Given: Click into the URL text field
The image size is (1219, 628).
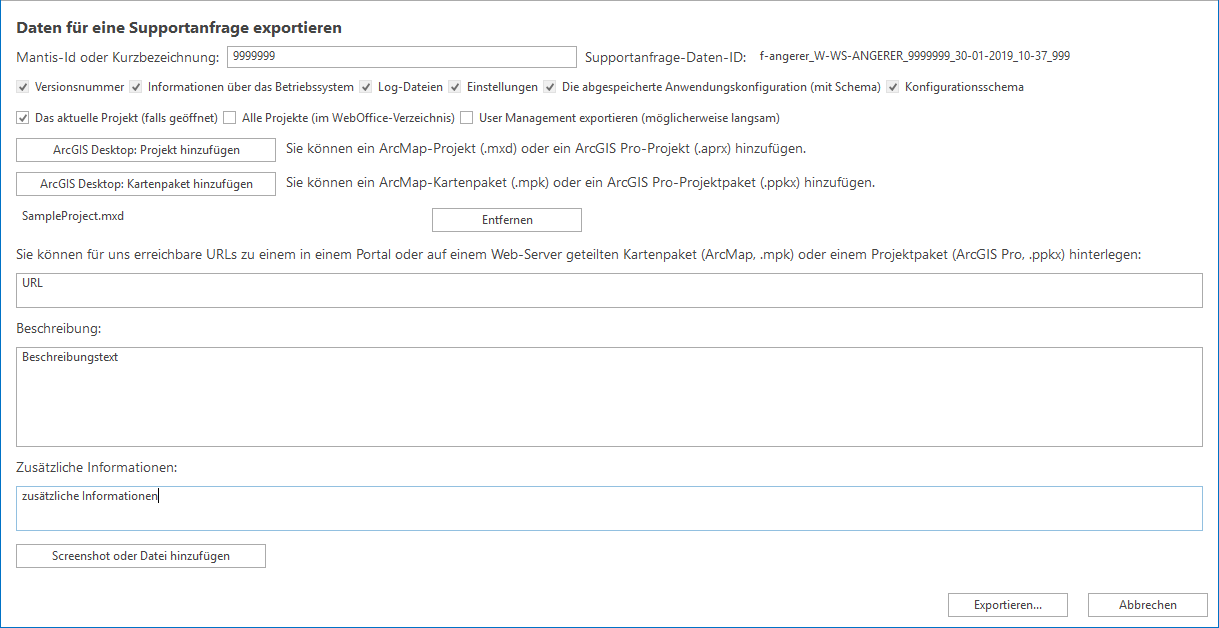Looking at the screenshot, I should click(609, 290).
